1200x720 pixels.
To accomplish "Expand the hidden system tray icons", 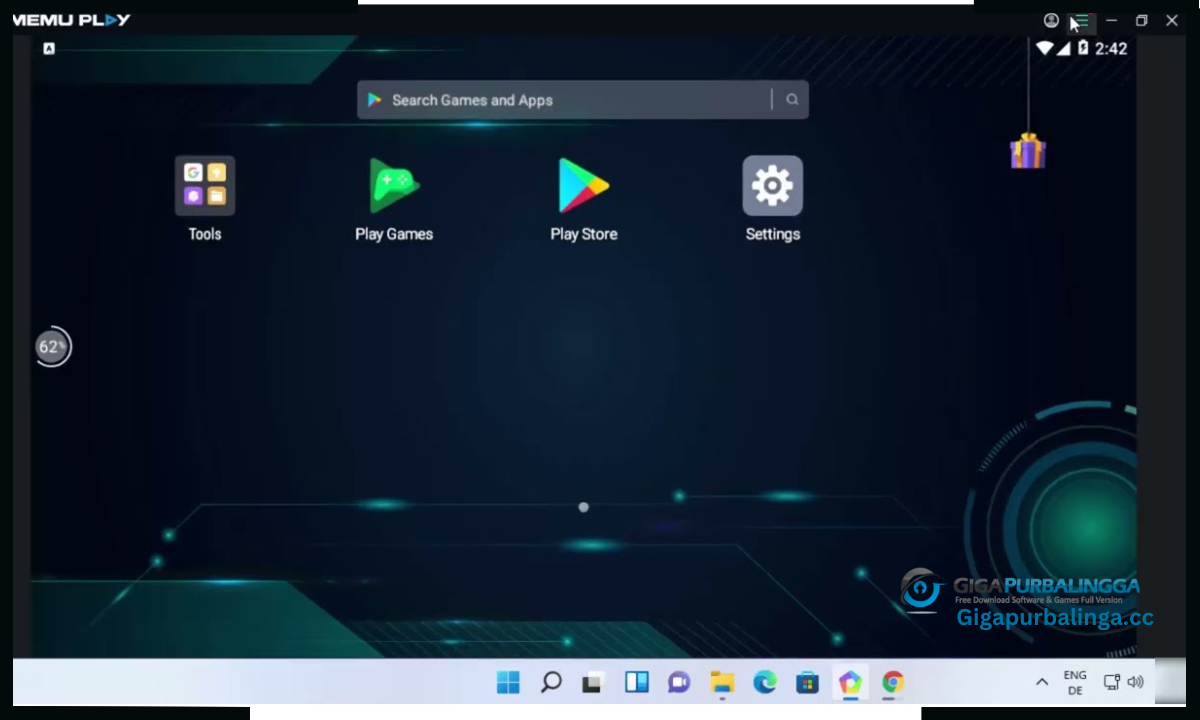I will pos(1042,682).
